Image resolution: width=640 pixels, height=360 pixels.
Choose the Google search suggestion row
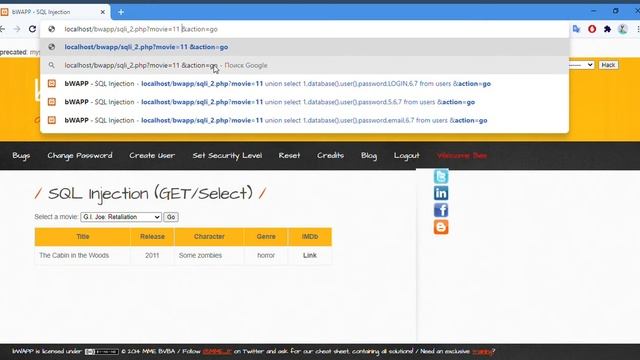click(304, 65)
